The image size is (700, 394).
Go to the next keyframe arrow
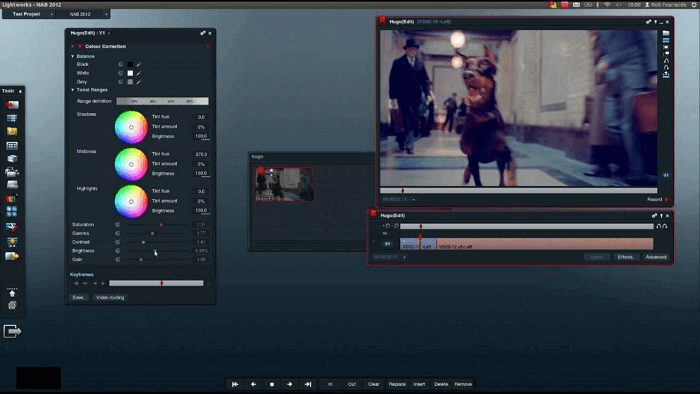point(103,283)
